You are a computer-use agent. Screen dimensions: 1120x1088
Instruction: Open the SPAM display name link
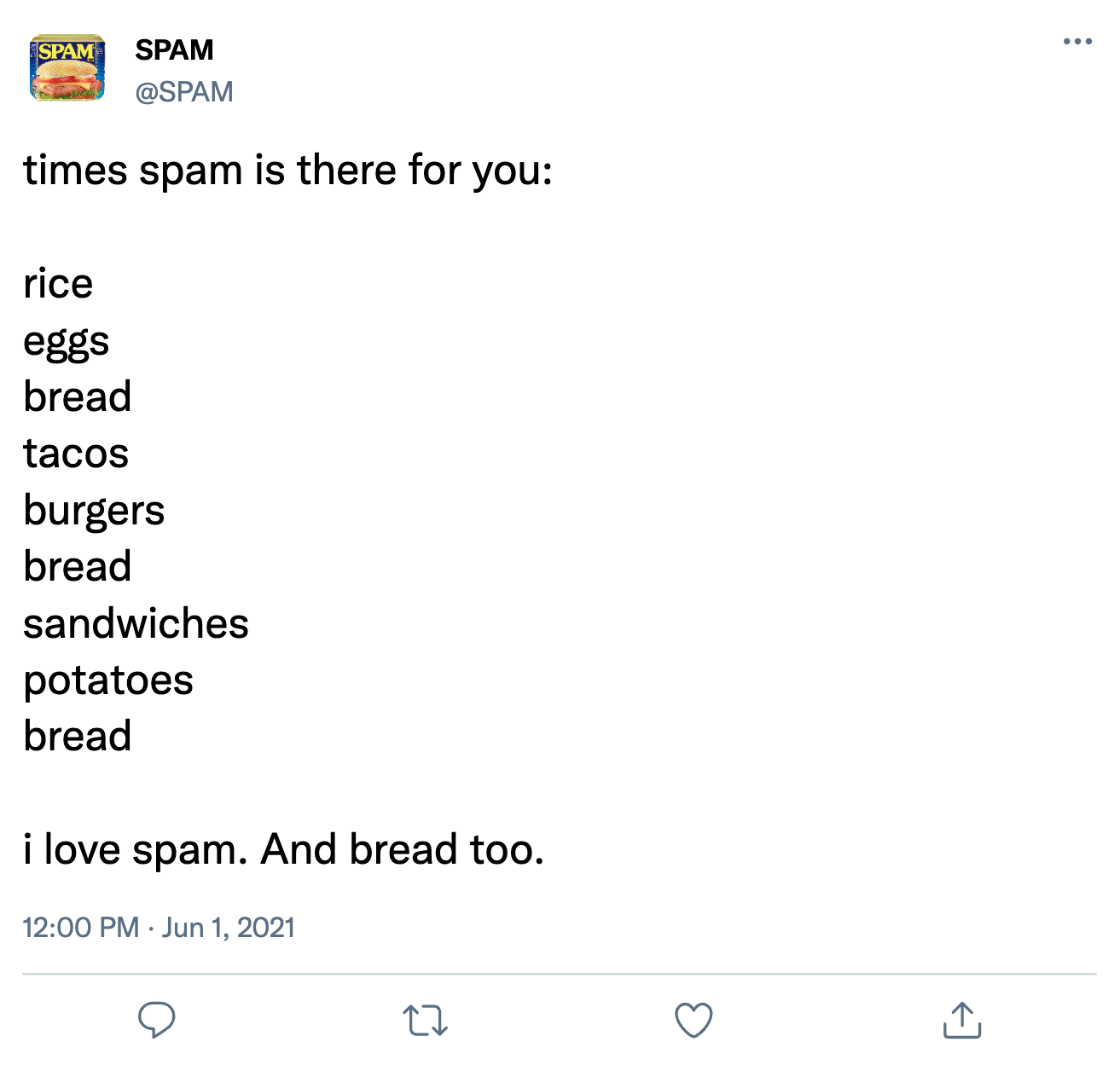coord(174,50)
